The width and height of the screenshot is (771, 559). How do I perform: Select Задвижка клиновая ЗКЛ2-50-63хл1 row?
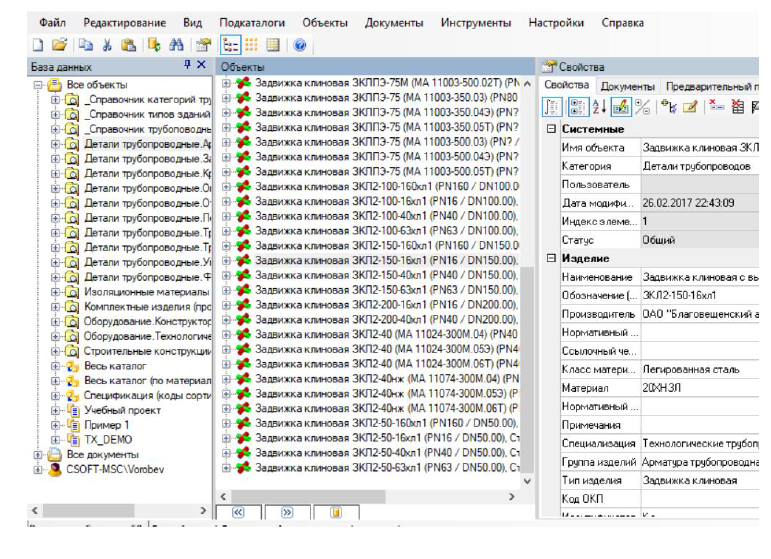pos(386,468)
